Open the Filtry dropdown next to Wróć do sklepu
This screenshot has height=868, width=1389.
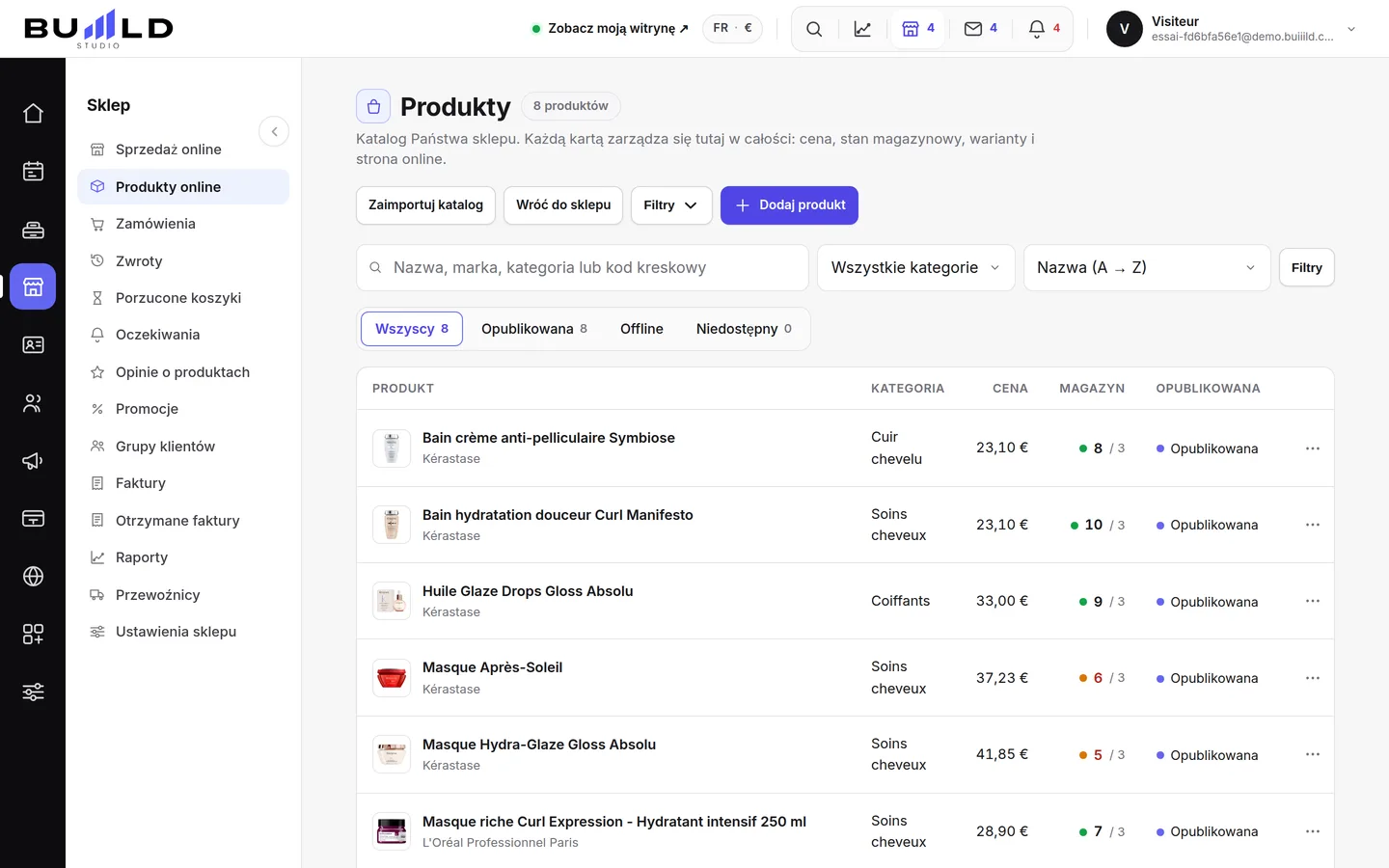[x=670, y=205]
